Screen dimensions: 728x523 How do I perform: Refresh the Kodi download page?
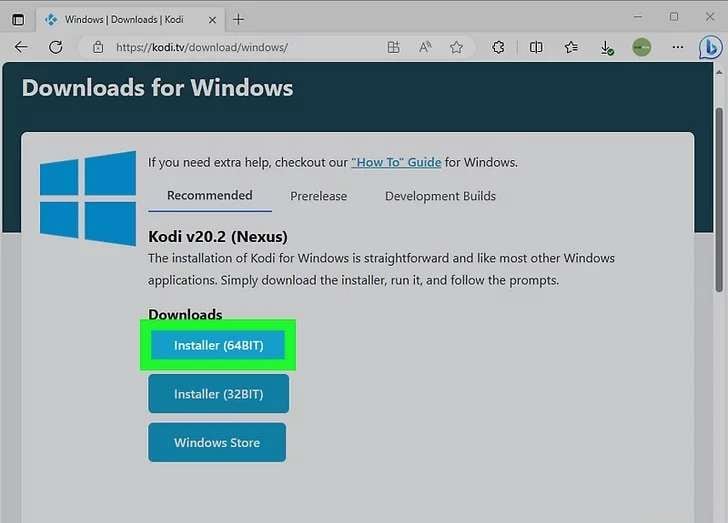tap(56, 47)
